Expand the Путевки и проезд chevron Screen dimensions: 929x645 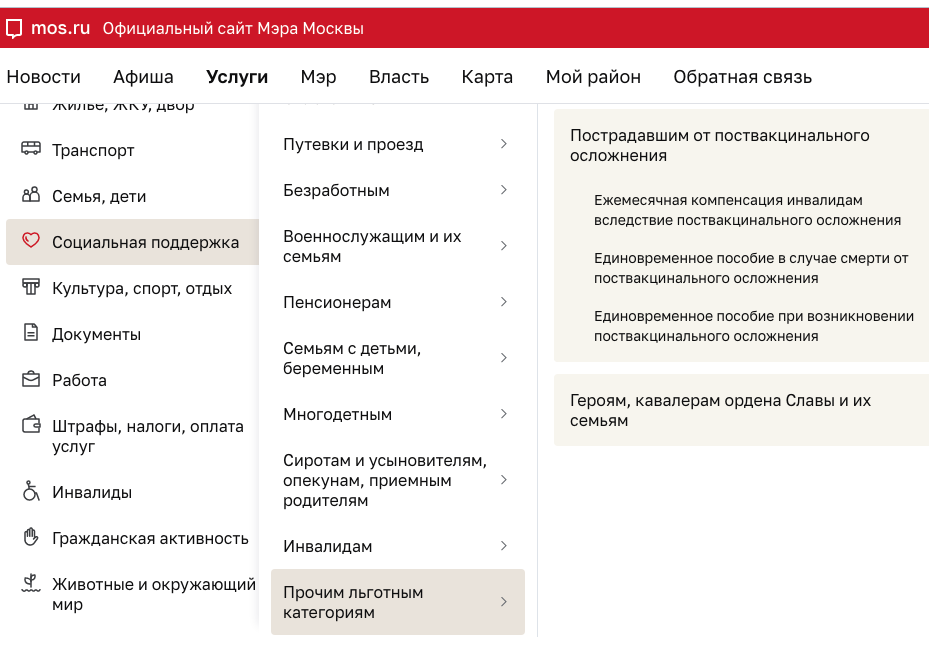pos(504,144)
